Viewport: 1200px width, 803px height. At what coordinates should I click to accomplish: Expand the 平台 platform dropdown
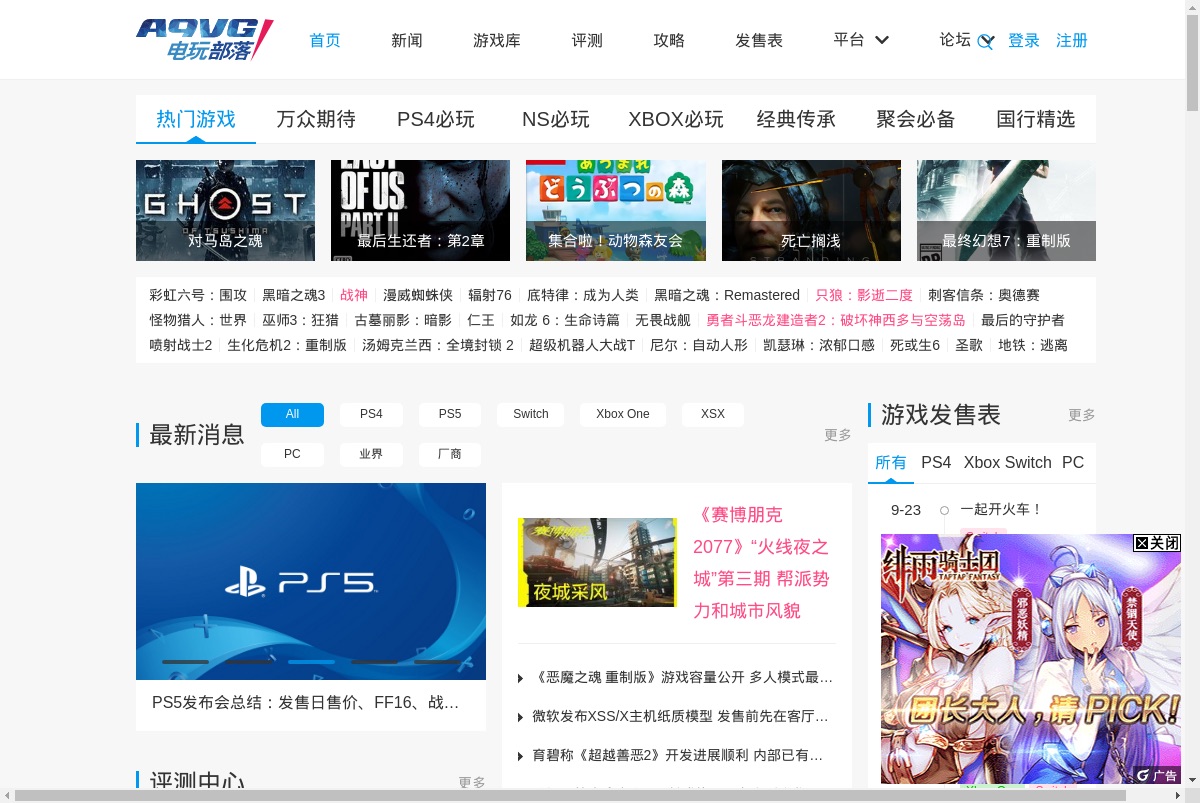click(x=861, y=40)
